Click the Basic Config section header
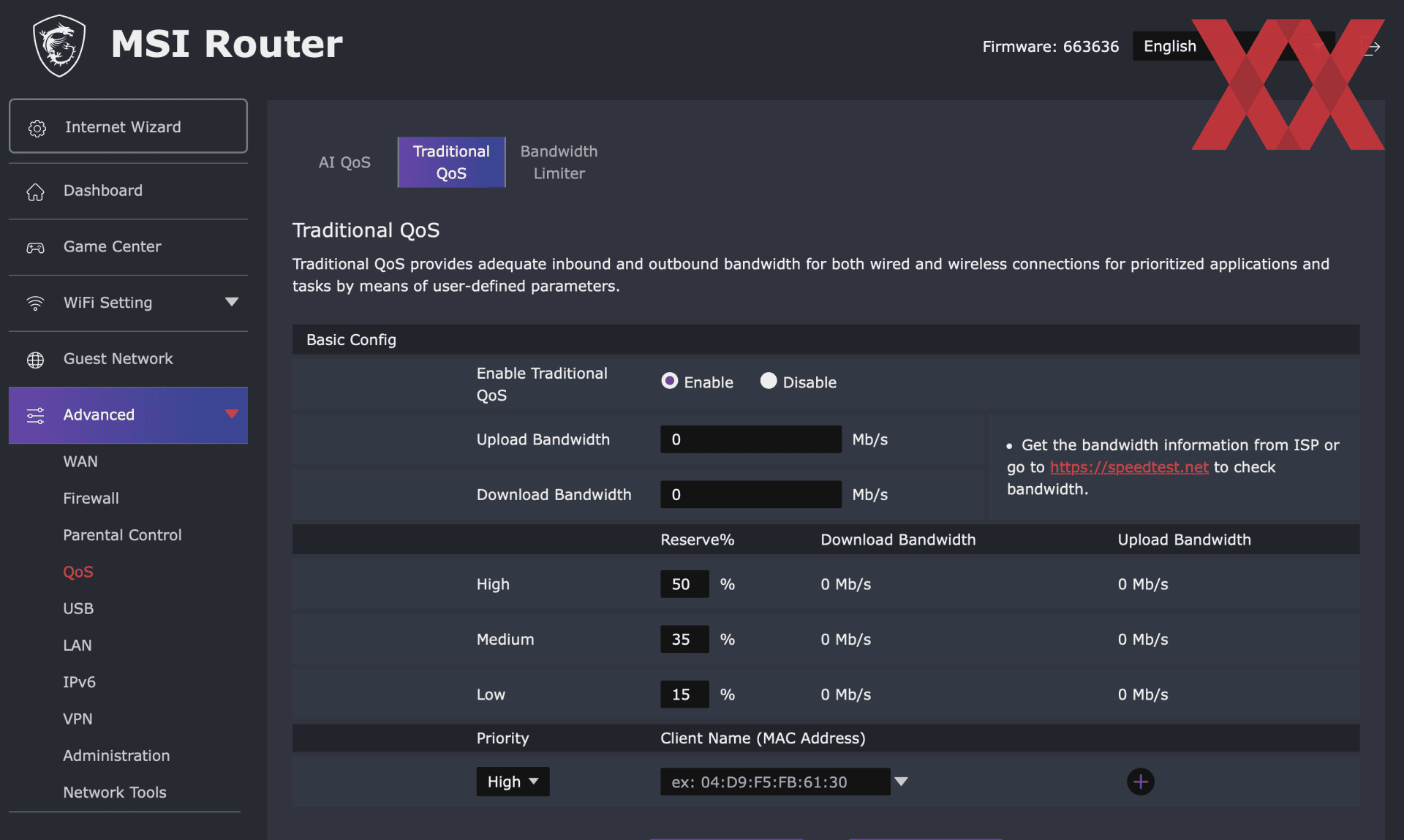 click(x=826, y=340)
